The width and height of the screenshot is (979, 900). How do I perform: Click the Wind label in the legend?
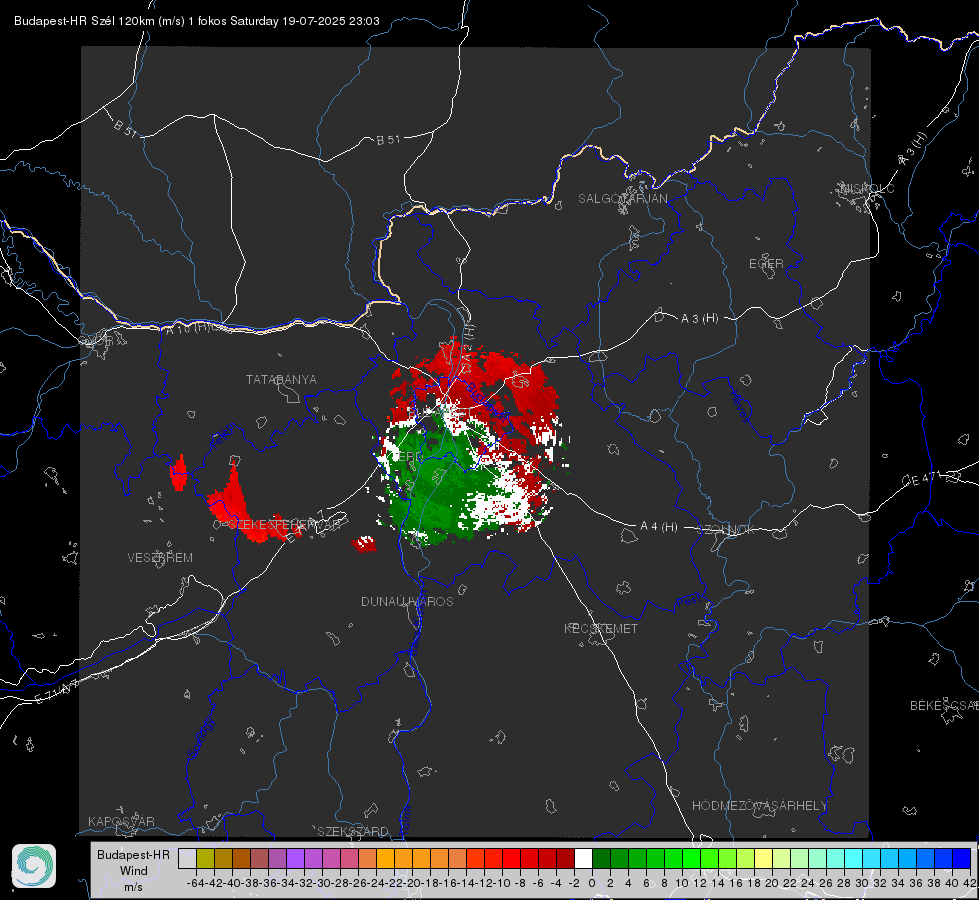(x=134, y=871)
